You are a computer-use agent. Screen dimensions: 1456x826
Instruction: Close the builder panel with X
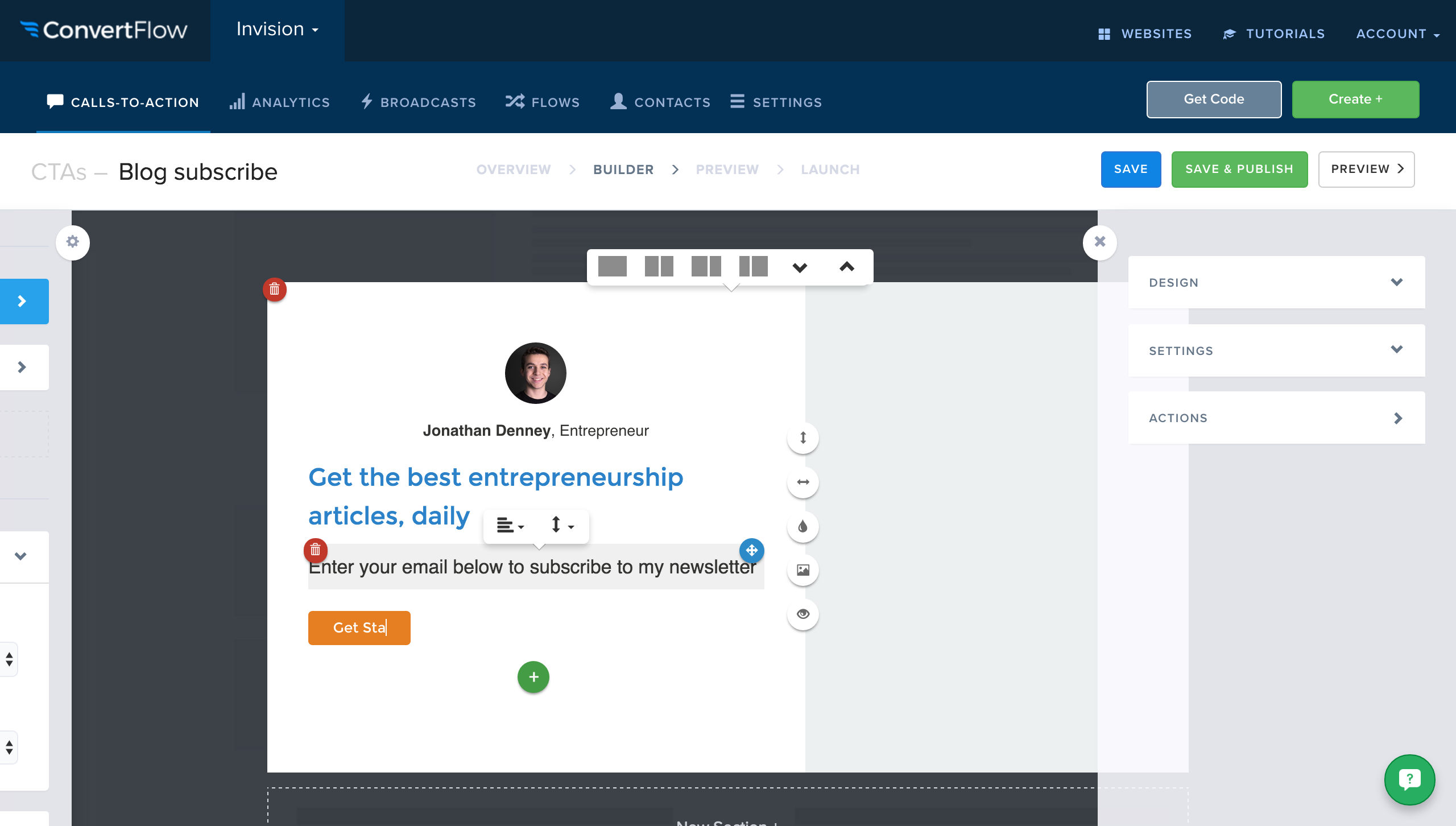(1099, 242)
